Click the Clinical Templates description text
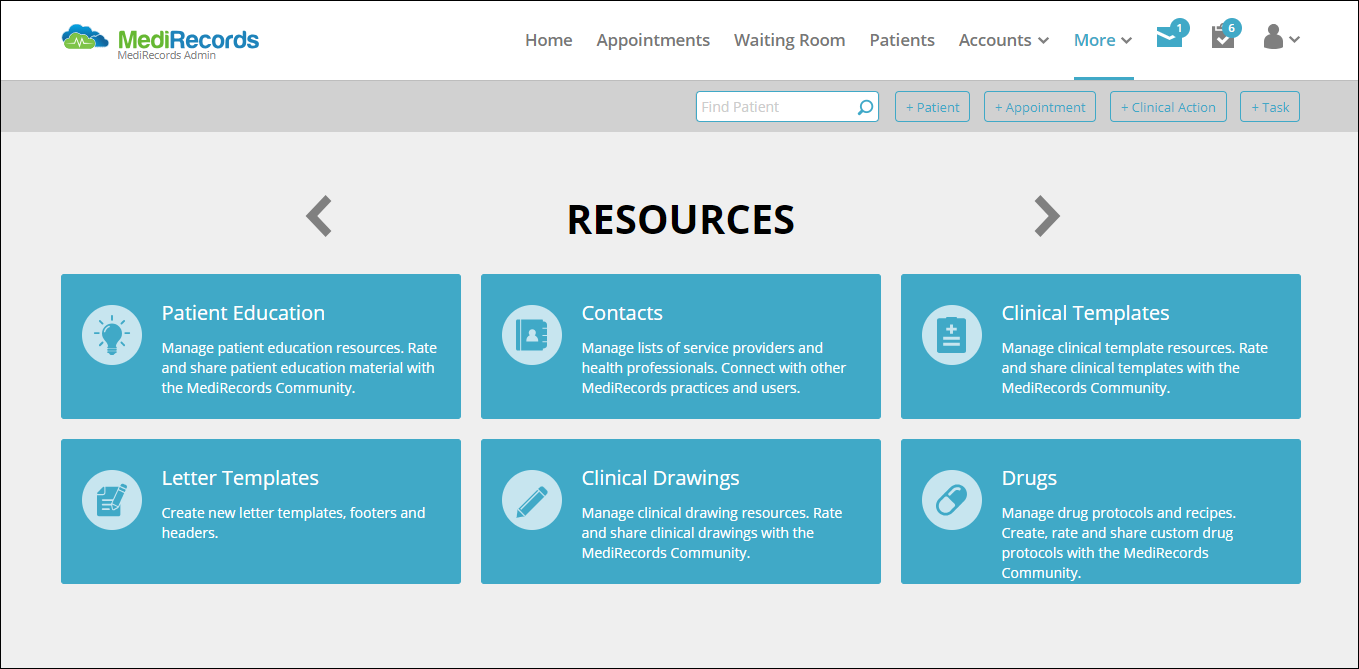This screenshot has height=669, width=1359. (x=1135, y=368)
